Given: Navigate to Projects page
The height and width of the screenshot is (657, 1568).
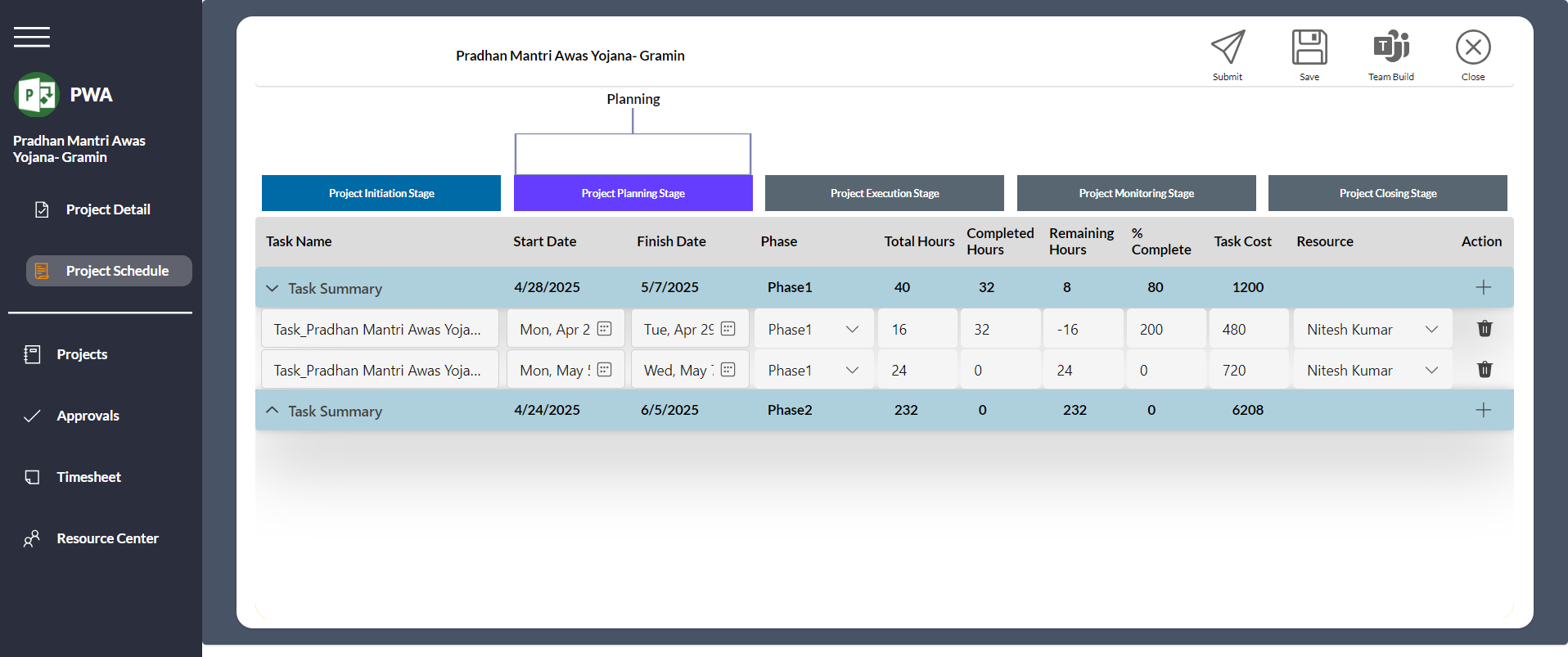Looking at the screenshot, I should point(82,354).
